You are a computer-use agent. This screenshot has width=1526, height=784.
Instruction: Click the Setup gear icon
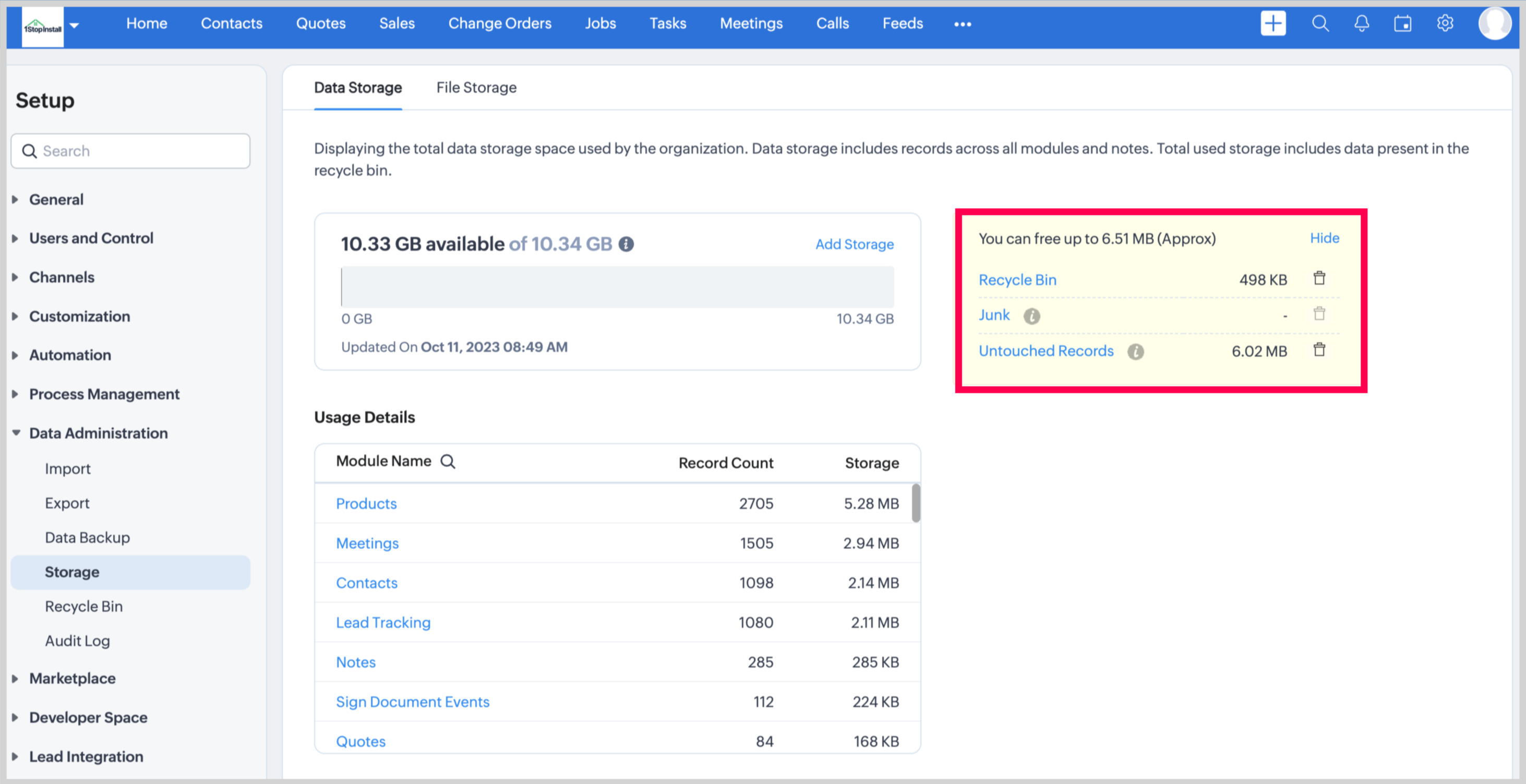click(1445, 23)
